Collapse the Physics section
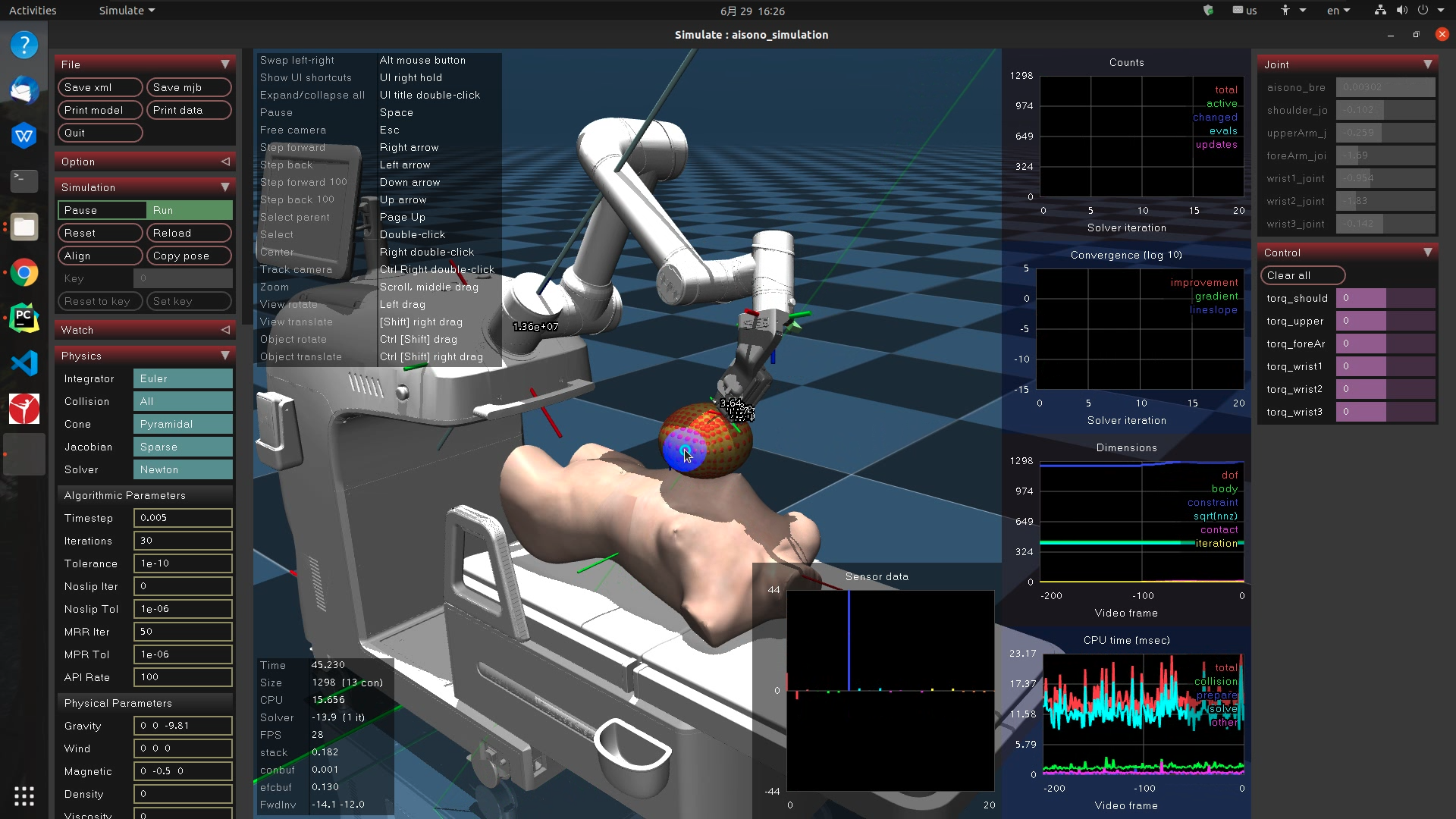The width and height of the screenshot is (1456, 819). [x=225, y=356]
